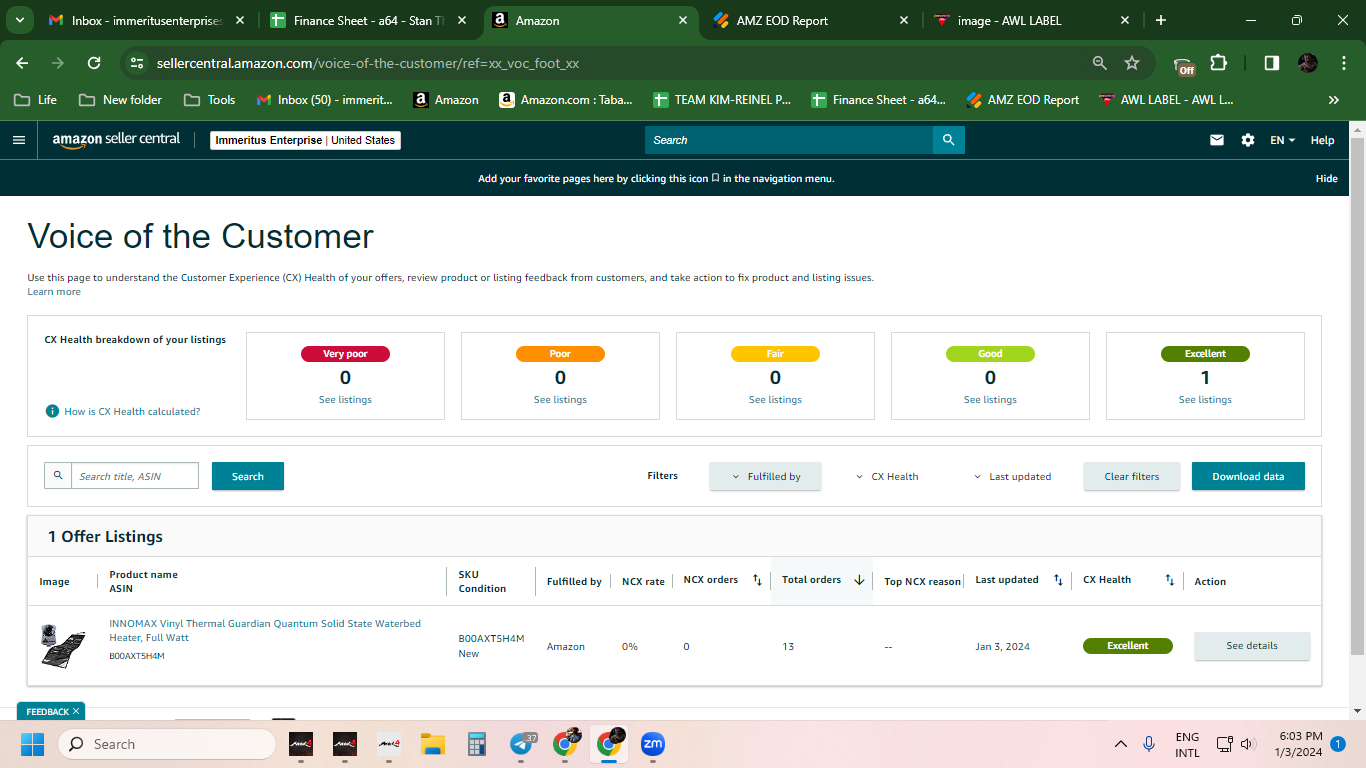Viewport: 1366px width, 768px height.
Task: Open the Immeritus Enterprise account switcher
Action: point(306,140)
